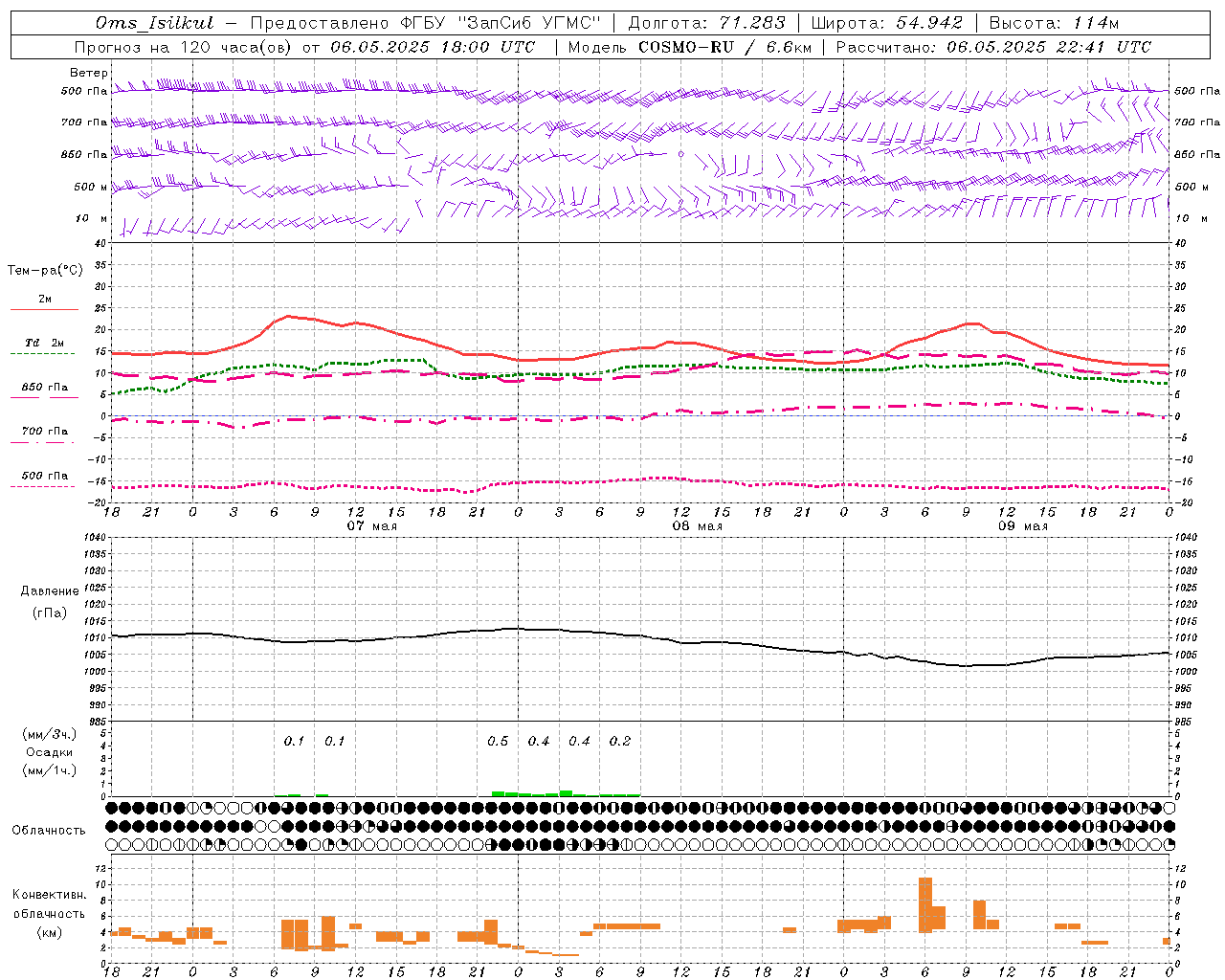Click the 07 мая date label
Image resolution: width=1225 pixels, height=980 pixels.
(371, 526)
